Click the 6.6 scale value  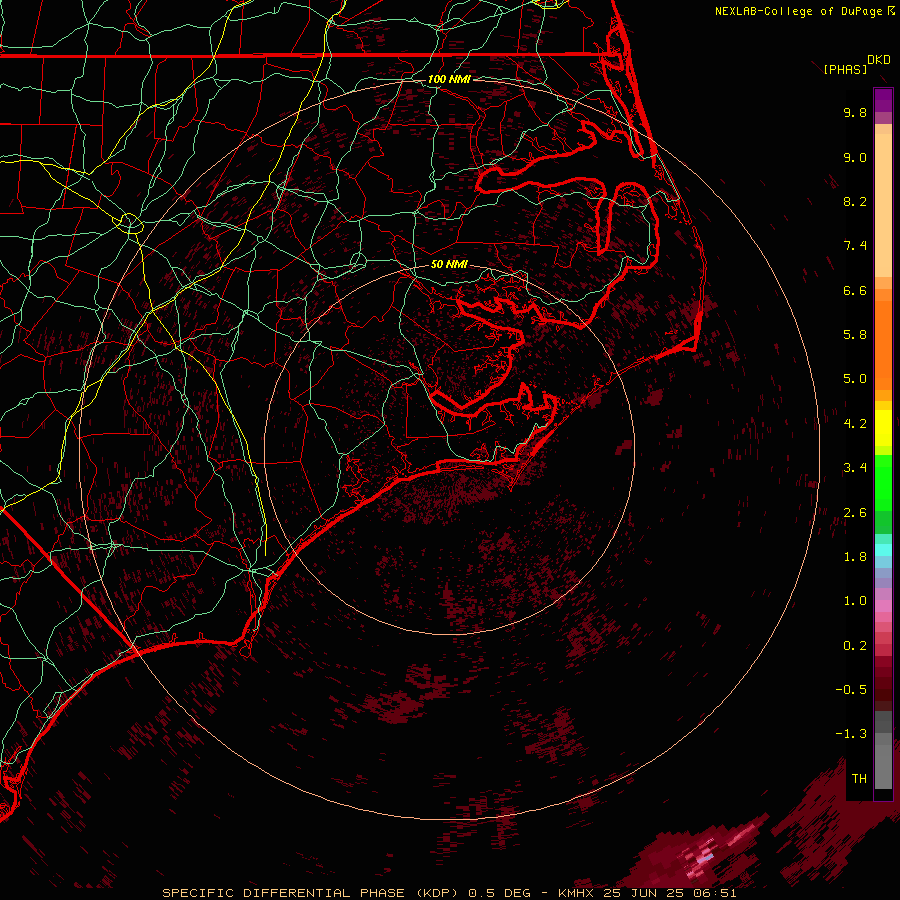tap(855, 290)
